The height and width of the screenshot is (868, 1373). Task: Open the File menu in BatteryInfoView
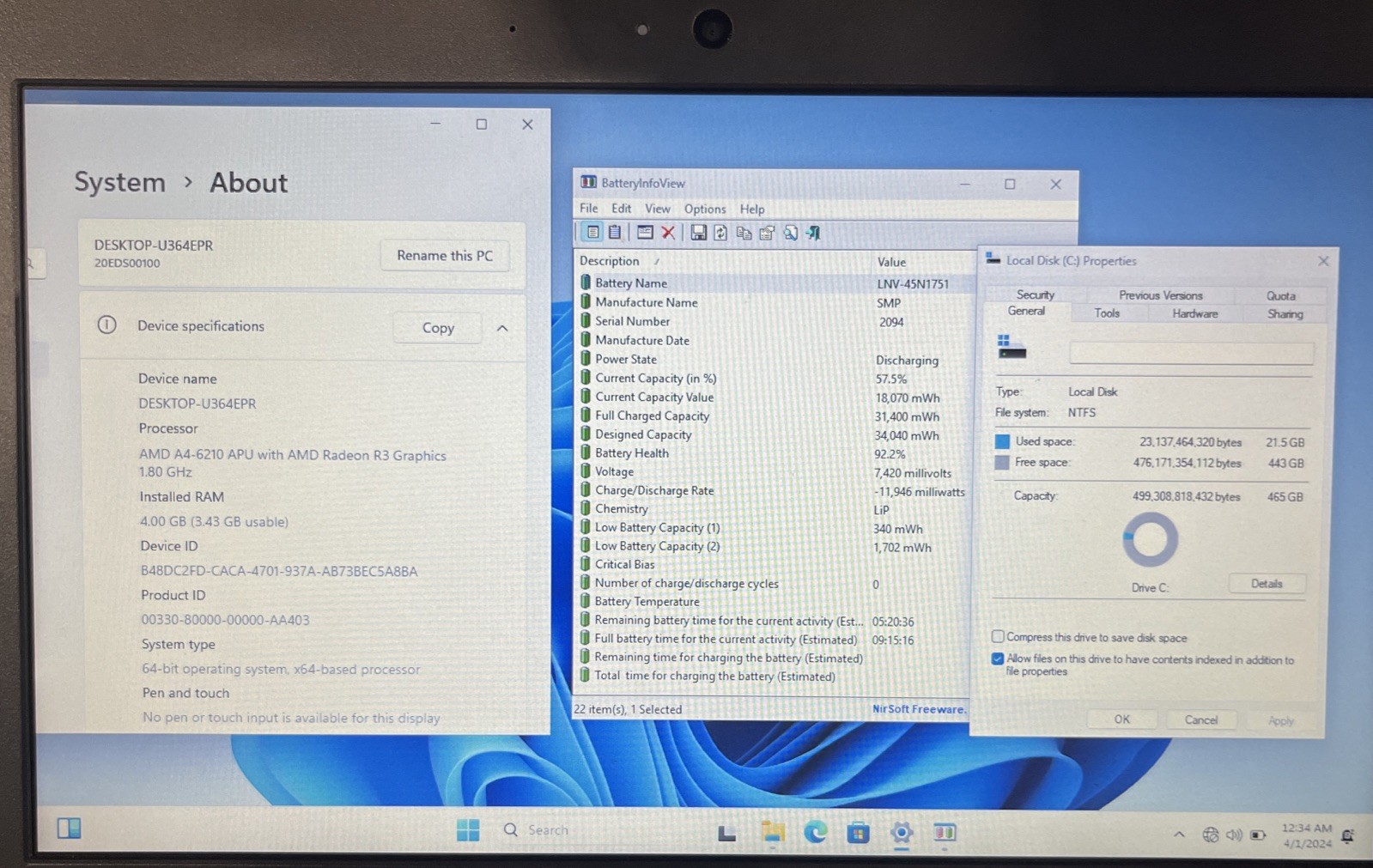pyautogui.click(x=589, y=208)
